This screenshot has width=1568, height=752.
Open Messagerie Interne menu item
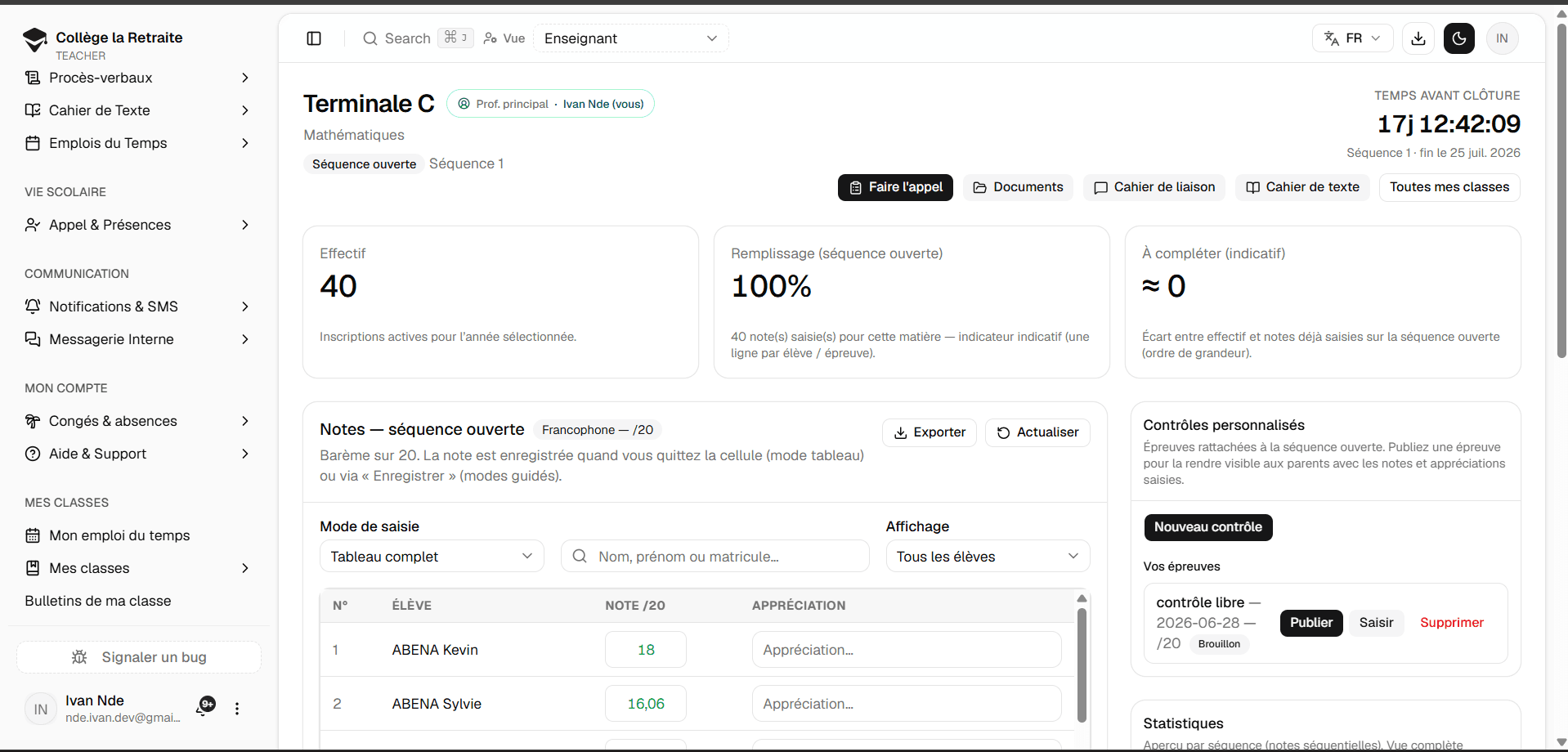point(139,339)
